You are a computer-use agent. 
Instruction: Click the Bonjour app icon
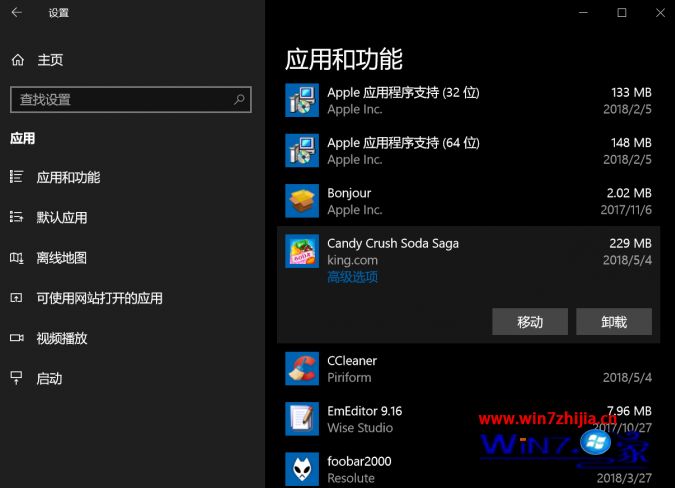[302, 201]
